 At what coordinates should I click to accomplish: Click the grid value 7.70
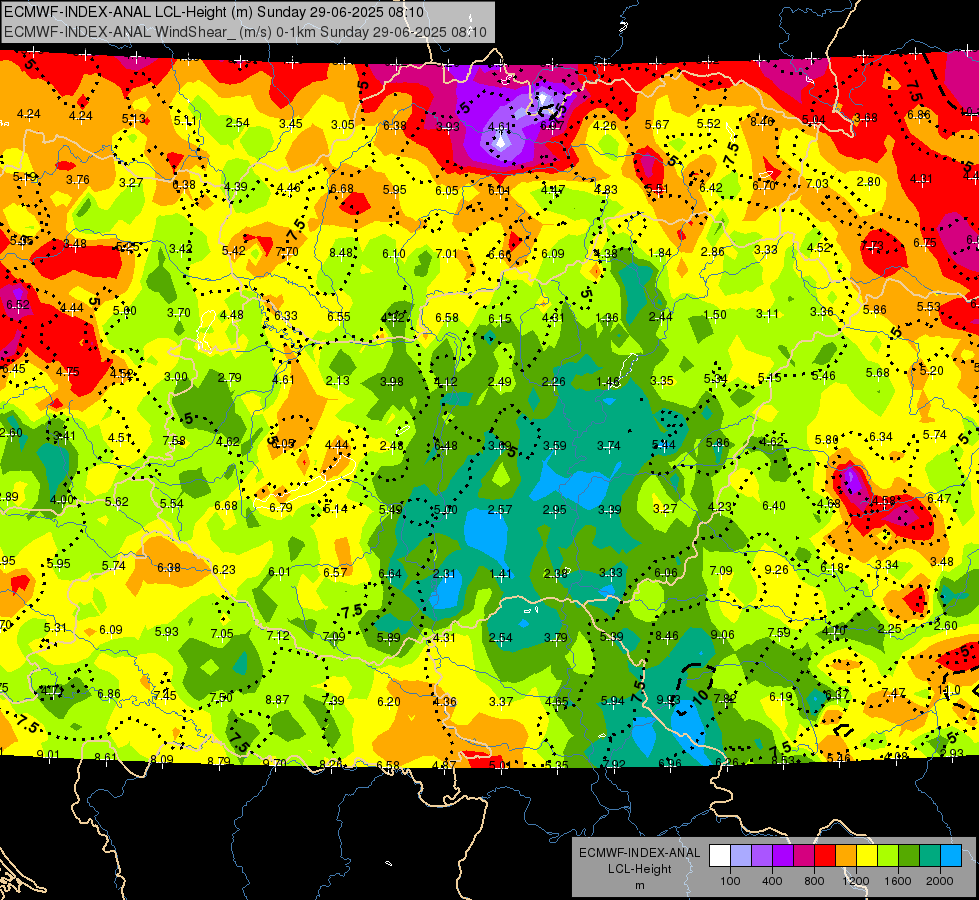[x=287, y=252]
